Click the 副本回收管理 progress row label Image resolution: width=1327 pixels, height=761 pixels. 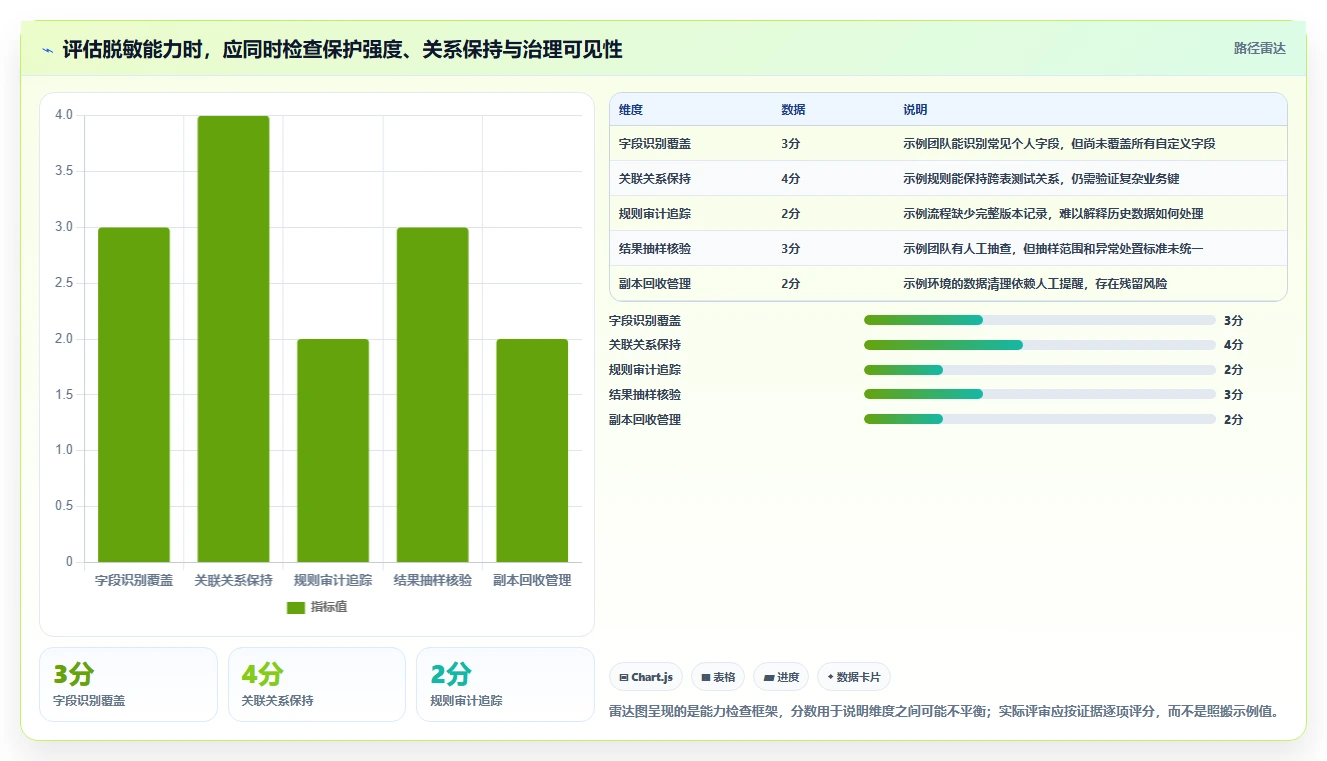(x=645, y=420)
